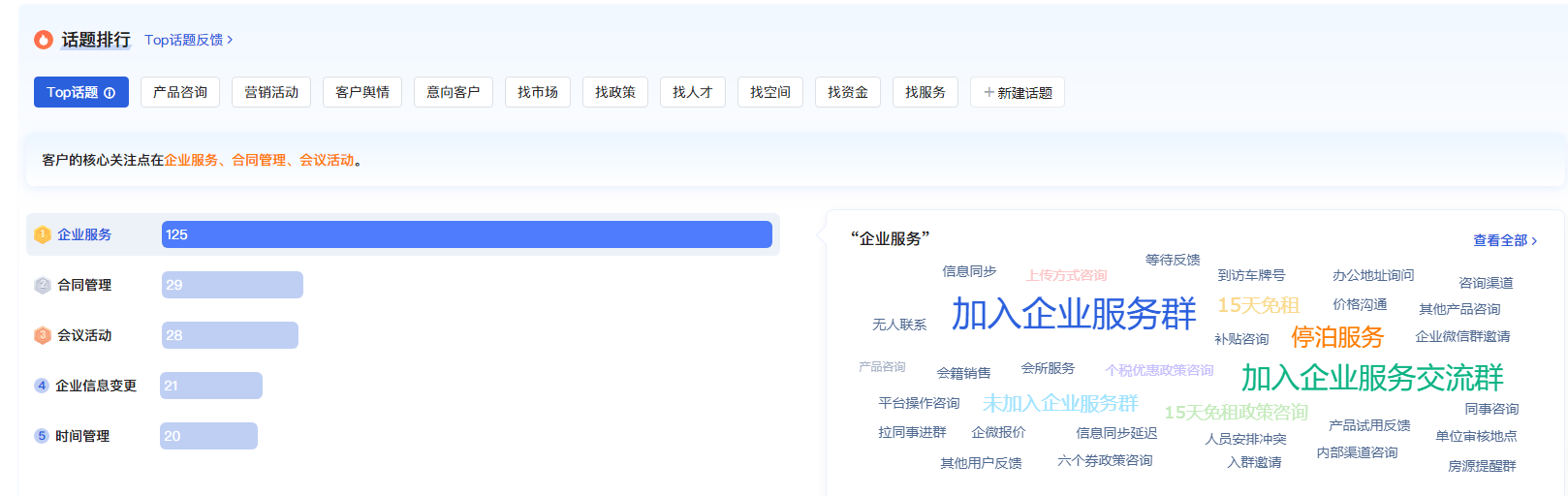This screenshot has width=1568, height=496.
Task: Click the silver rank 2 badge icon
Action: click(42, 285)
